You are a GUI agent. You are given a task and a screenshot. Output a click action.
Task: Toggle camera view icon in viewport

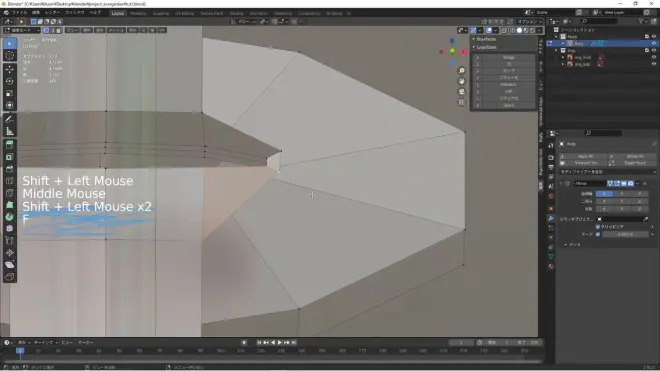(462, 91)
